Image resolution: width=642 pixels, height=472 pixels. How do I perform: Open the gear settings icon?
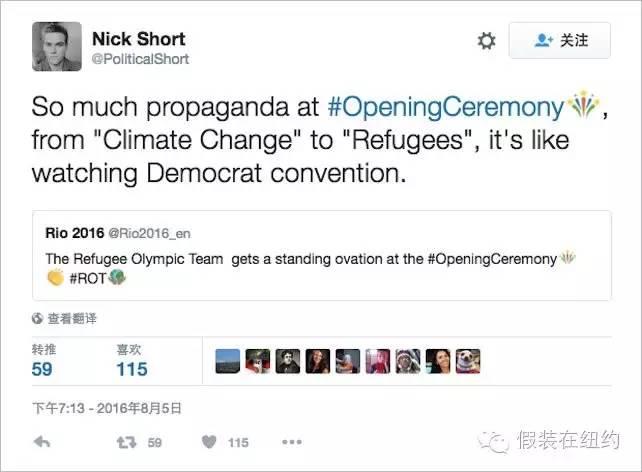486,41
